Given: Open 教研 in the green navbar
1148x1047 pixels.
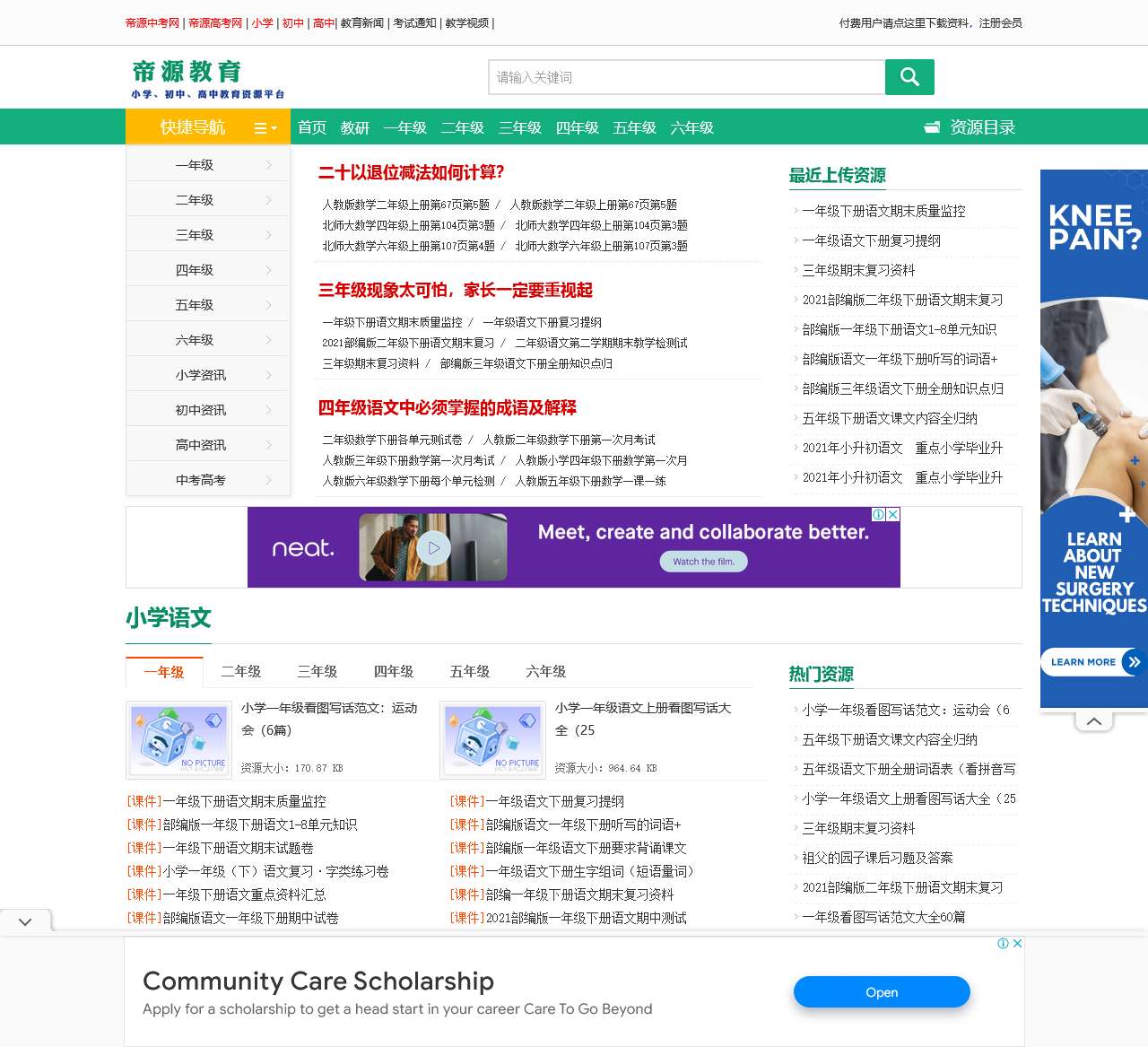Looking at the screenshot, I should (x=355, y=127).
